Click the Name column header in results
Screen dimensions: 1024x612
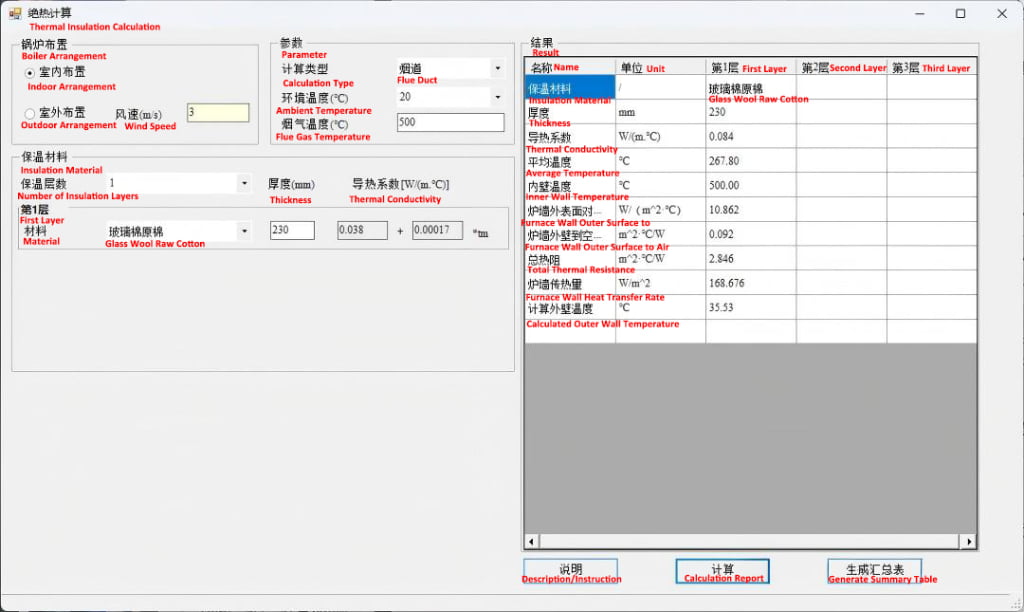coord(569,67)
